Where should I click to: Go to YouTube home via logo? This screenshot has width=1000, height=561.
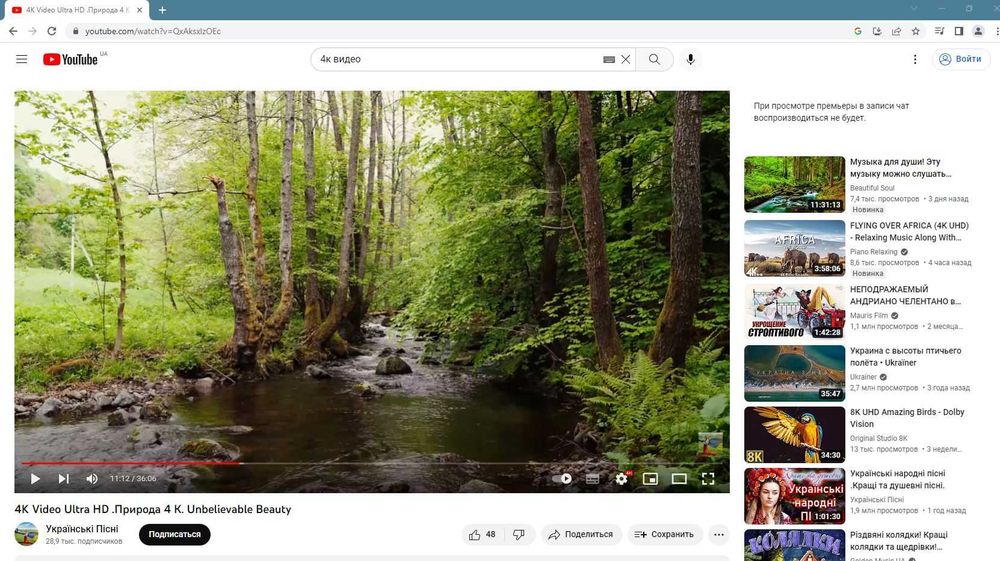coord(70,59)
